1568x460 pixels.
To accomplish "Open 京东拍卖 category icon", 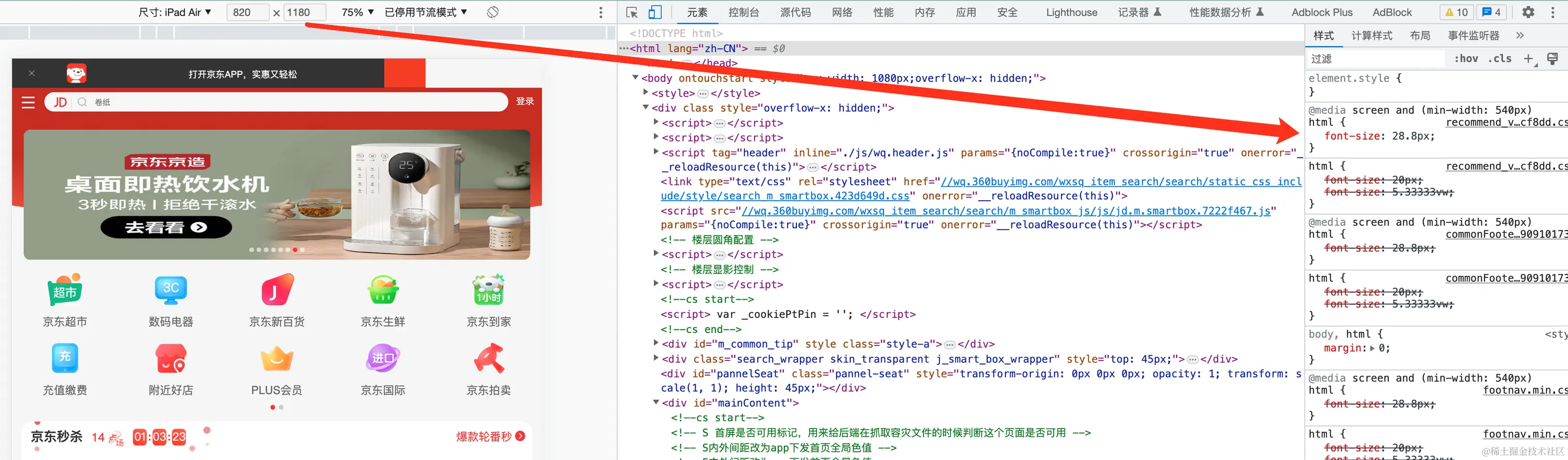I will pyautogui.click(x=489, y=358).
